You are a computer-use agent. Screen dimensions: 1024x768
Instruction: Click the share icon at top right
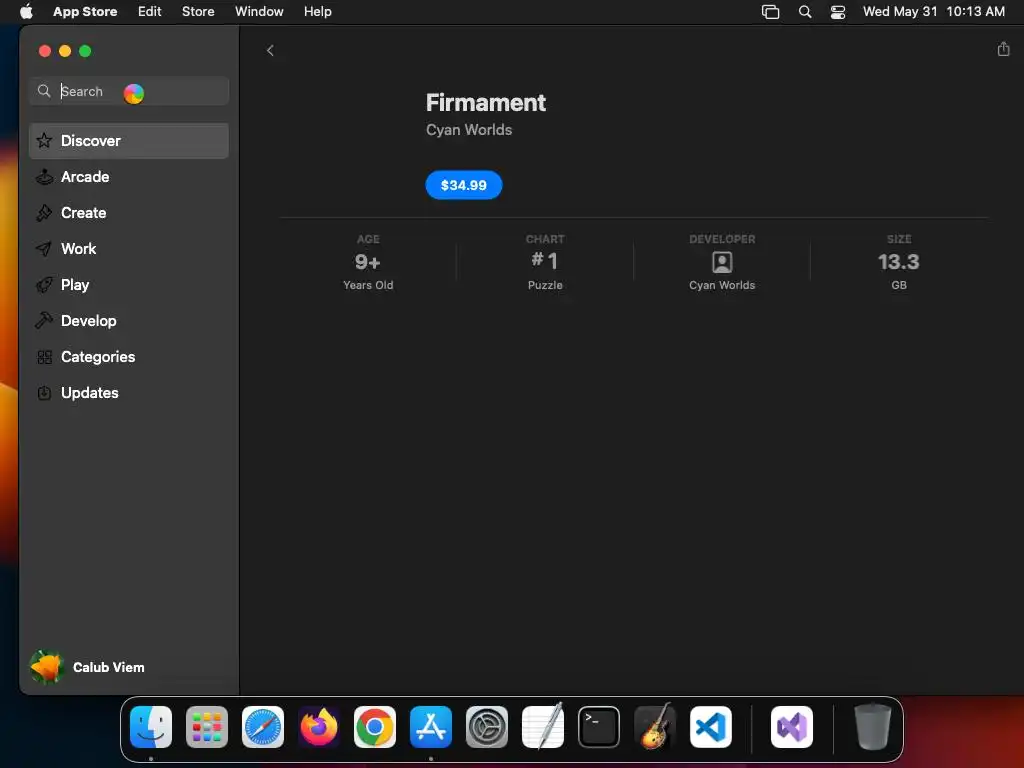tap(1003, 49)
